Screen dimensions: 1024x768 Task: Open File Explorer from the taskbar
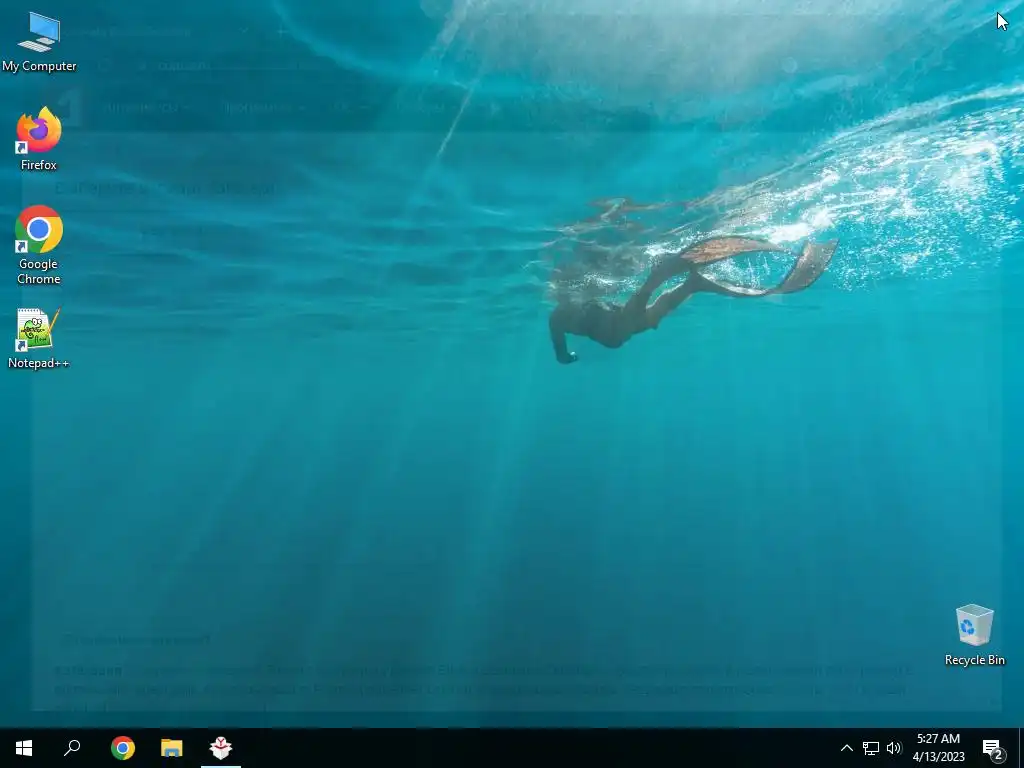172,748
